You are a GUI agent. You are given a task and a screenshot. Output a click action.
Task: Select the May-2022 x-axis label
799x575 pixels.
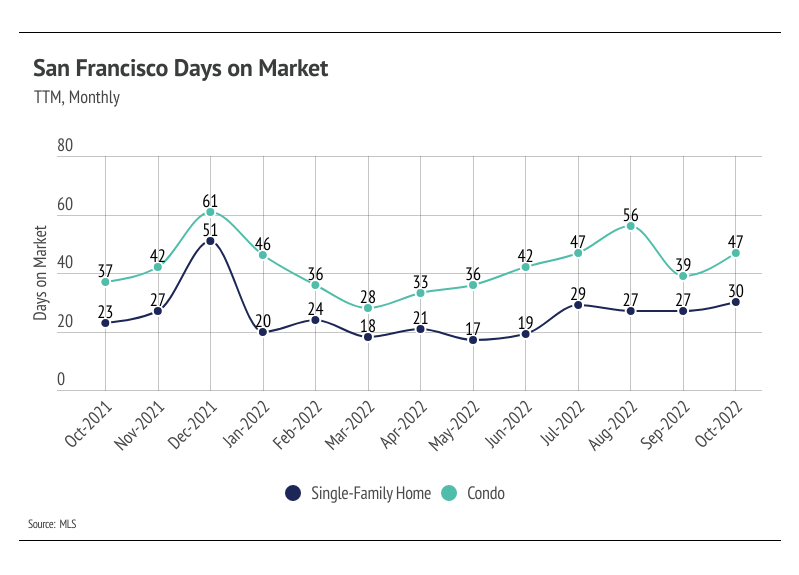(x=454, y=426)
